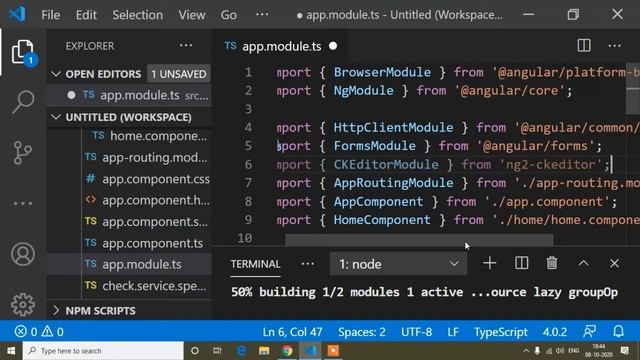Click the feedback icon in status bar
Image resolution: width=640 pixels, height=360 pixels.
click(x=589, y=331)
